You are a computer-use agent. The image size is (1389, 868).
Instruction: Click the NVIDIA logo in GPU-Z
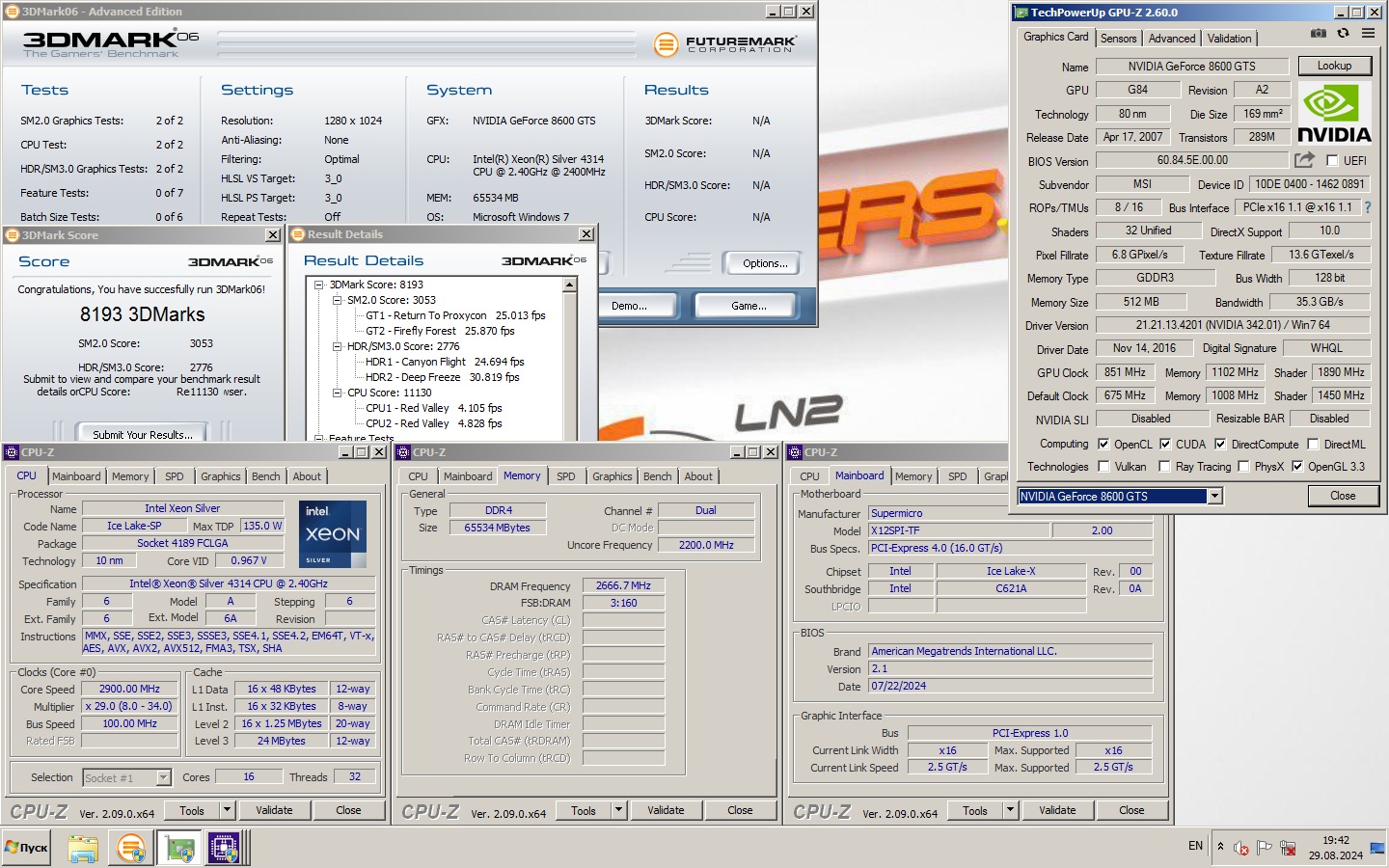pyautogui.click(x=1334, y=114)
